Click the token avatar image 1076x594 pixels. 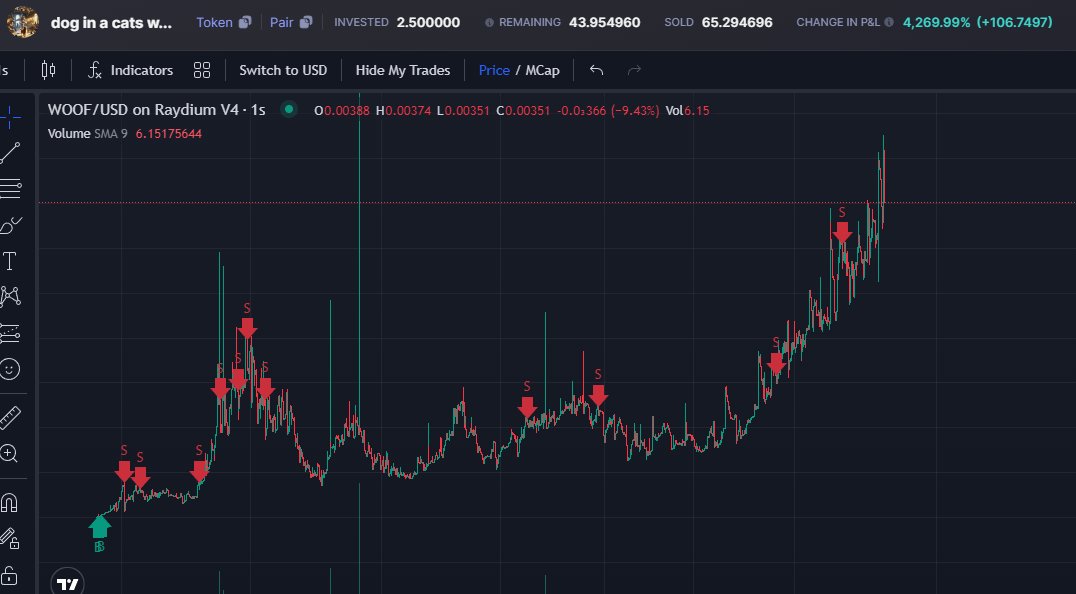coord(23,21)
